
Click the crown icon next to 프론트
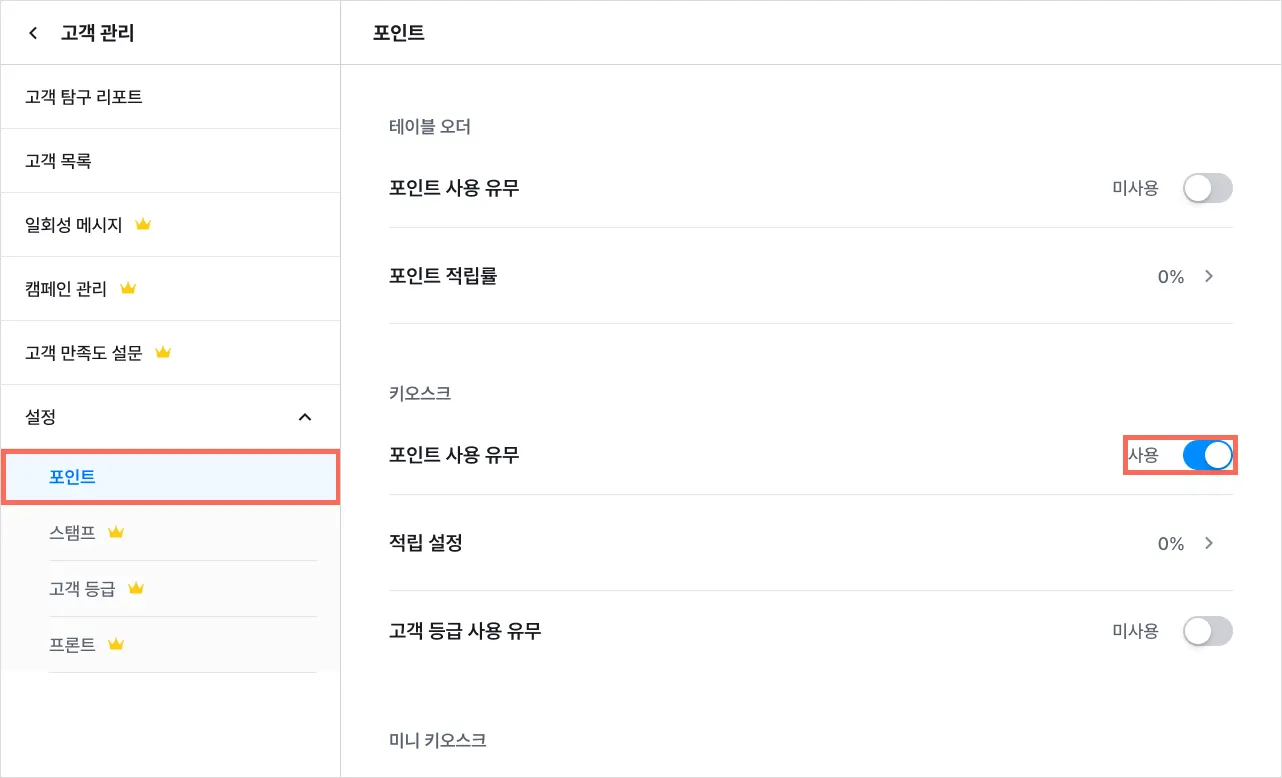point(116,645)
